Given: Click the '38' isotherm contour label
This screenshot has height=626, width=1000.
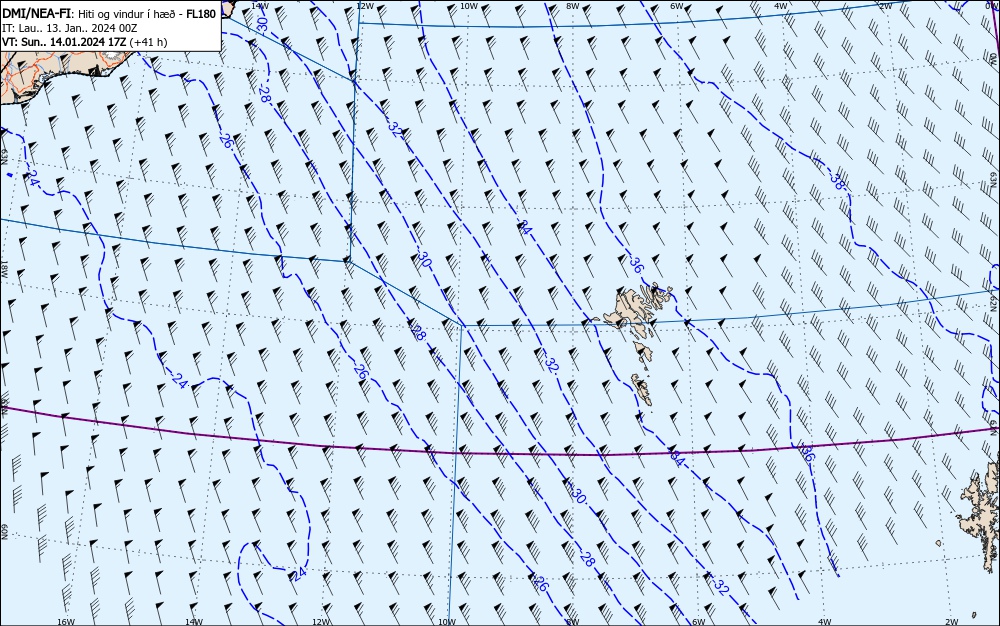Looking at the screenshot, I should click(837, 182).
